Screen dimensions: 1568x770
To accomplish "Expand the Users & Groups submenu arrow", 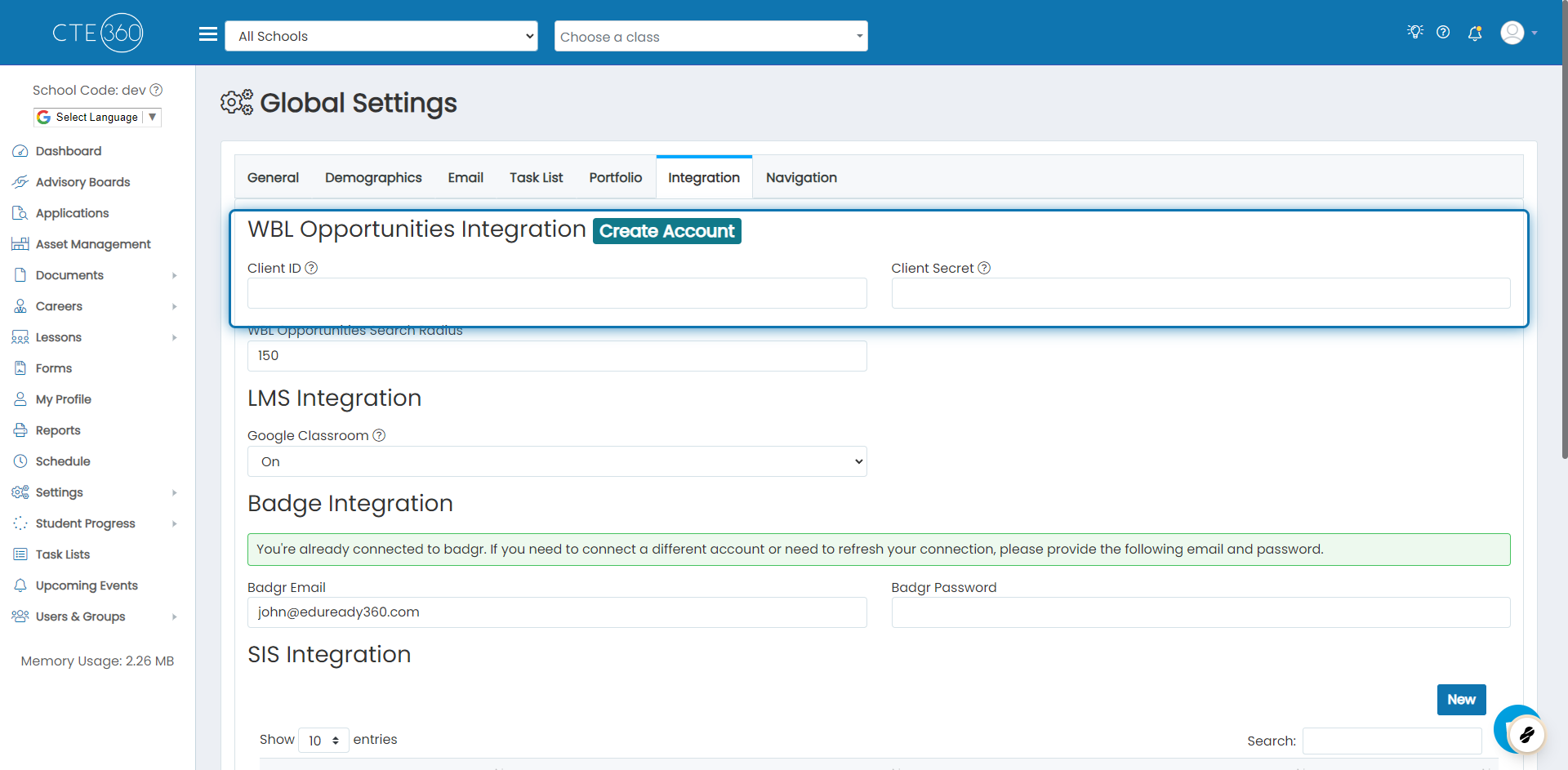I will click(174, 616).
